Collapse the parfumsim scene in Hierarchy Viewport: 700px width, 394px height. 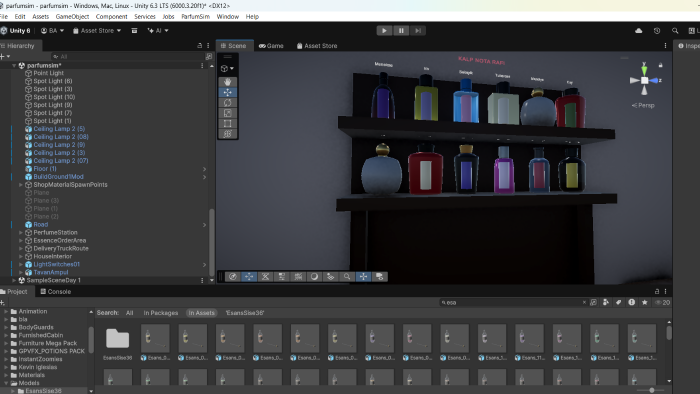[x=14, y=66]
